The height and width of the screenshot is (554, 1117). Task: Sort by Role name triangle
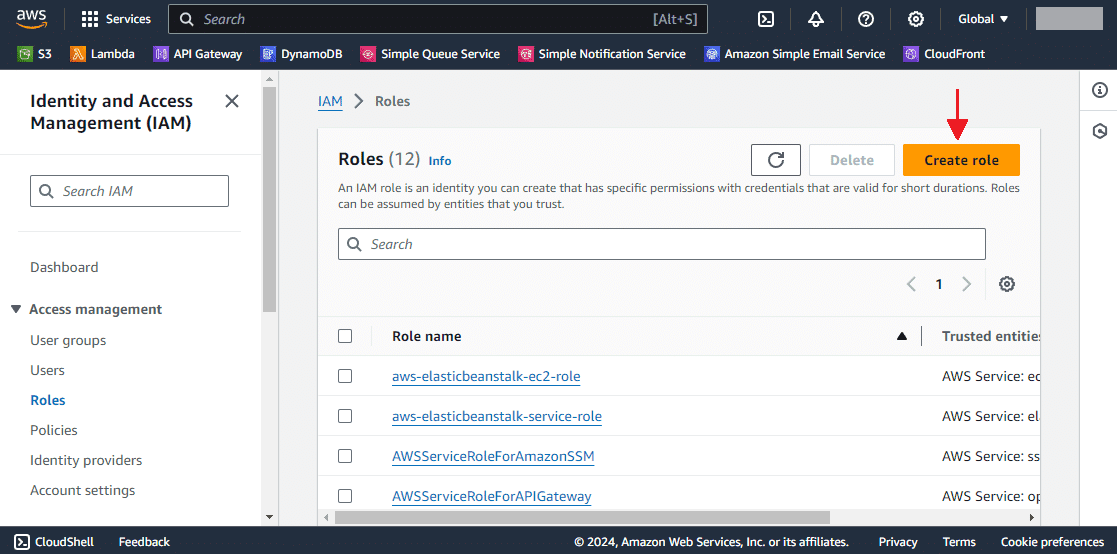902,336
